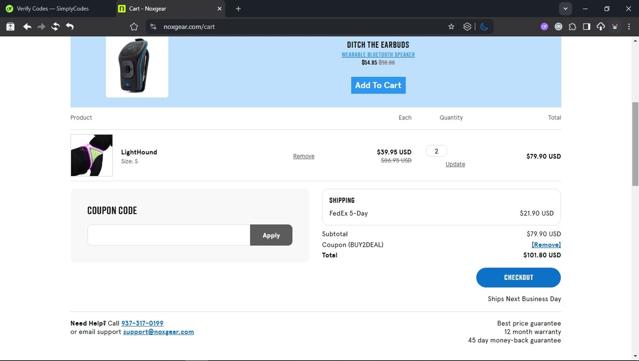The image size is (639, 361).
Task: Open Wearable Bluetooth Speaker product link
Action: point(378,55)
